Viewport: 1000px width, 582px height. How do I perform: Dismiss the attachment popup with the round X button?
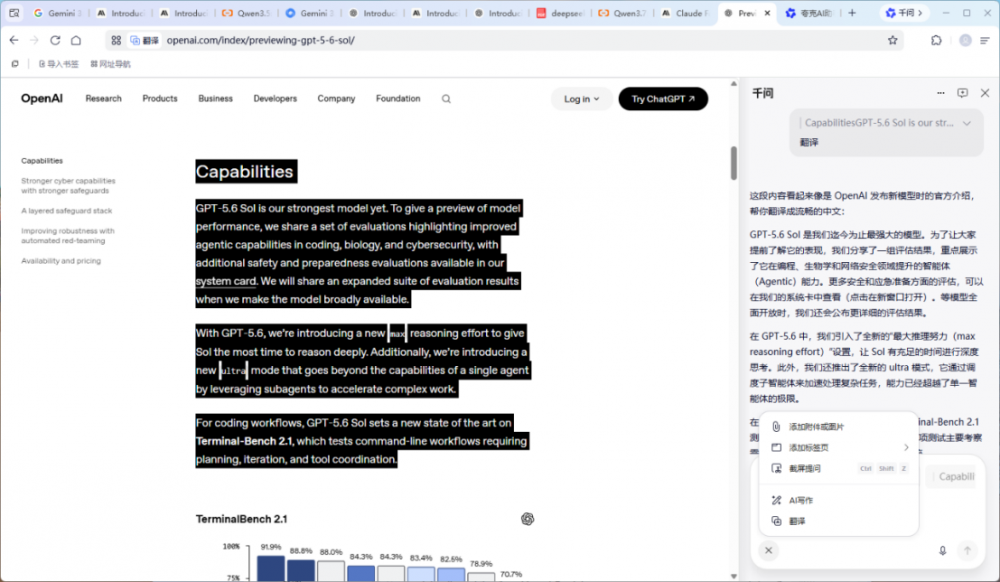[768, 551]
